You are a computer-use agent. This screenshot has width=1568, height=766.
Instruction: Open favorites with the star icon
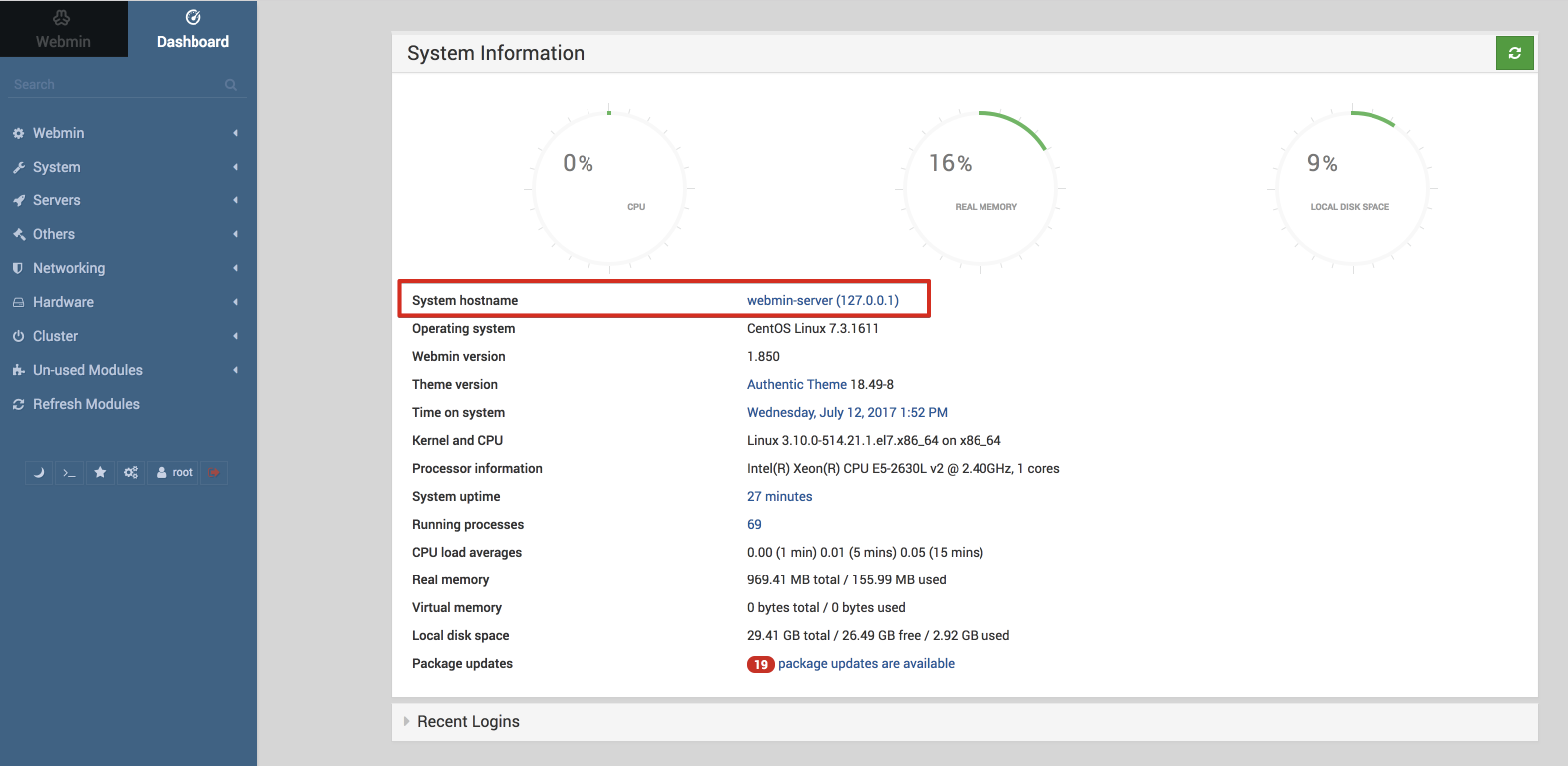[x=100, y=473]
